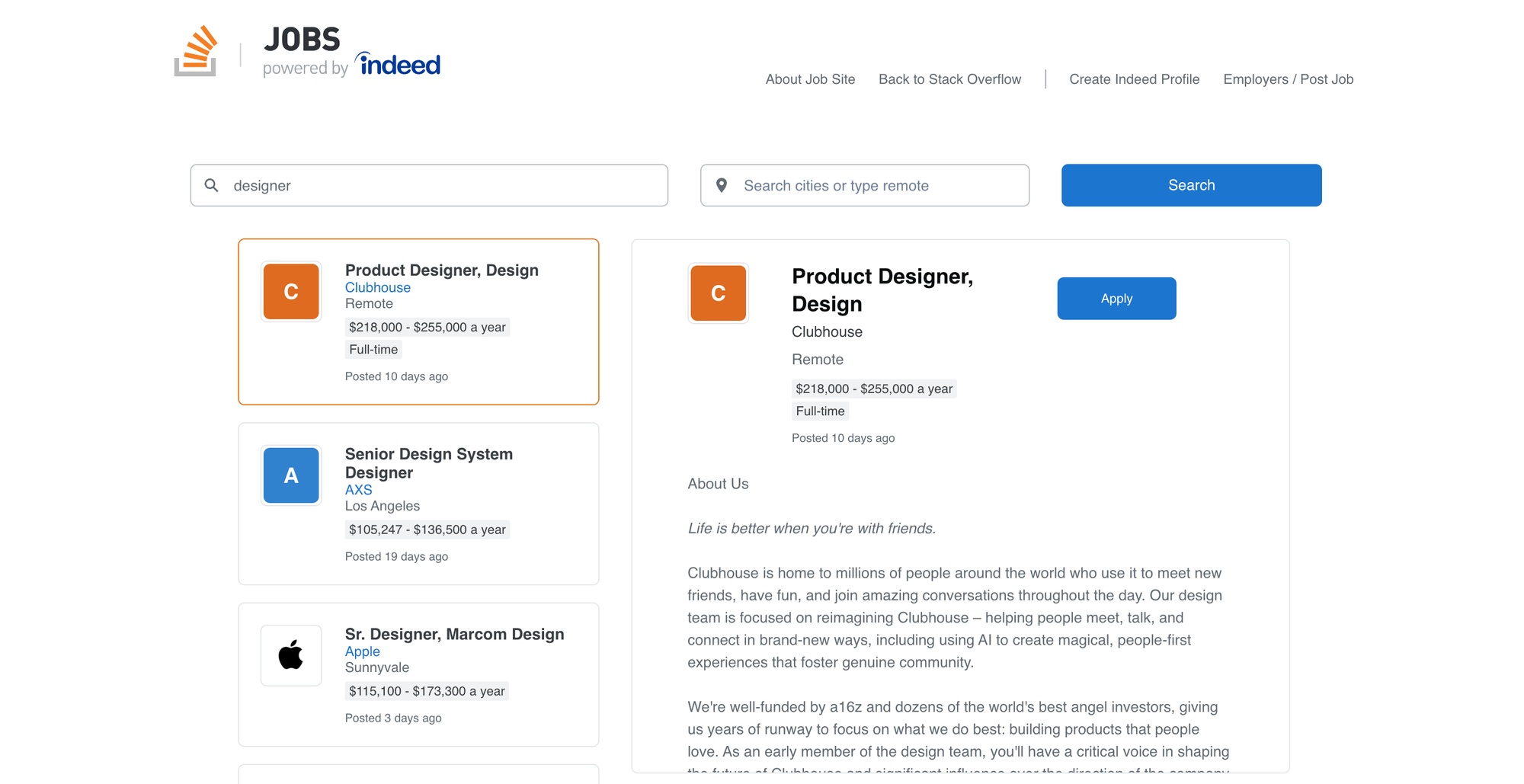This screenshot has height=784, width=1524.
Task: Click the Remote location in the detail panel
Action: coord(818,360)
